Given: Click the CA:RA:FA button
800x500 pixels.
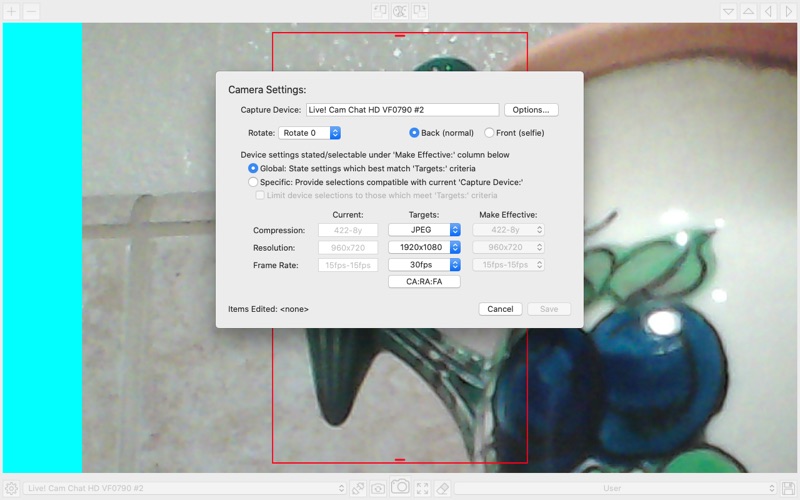Looking at the screenshot, I should point(424,282).
